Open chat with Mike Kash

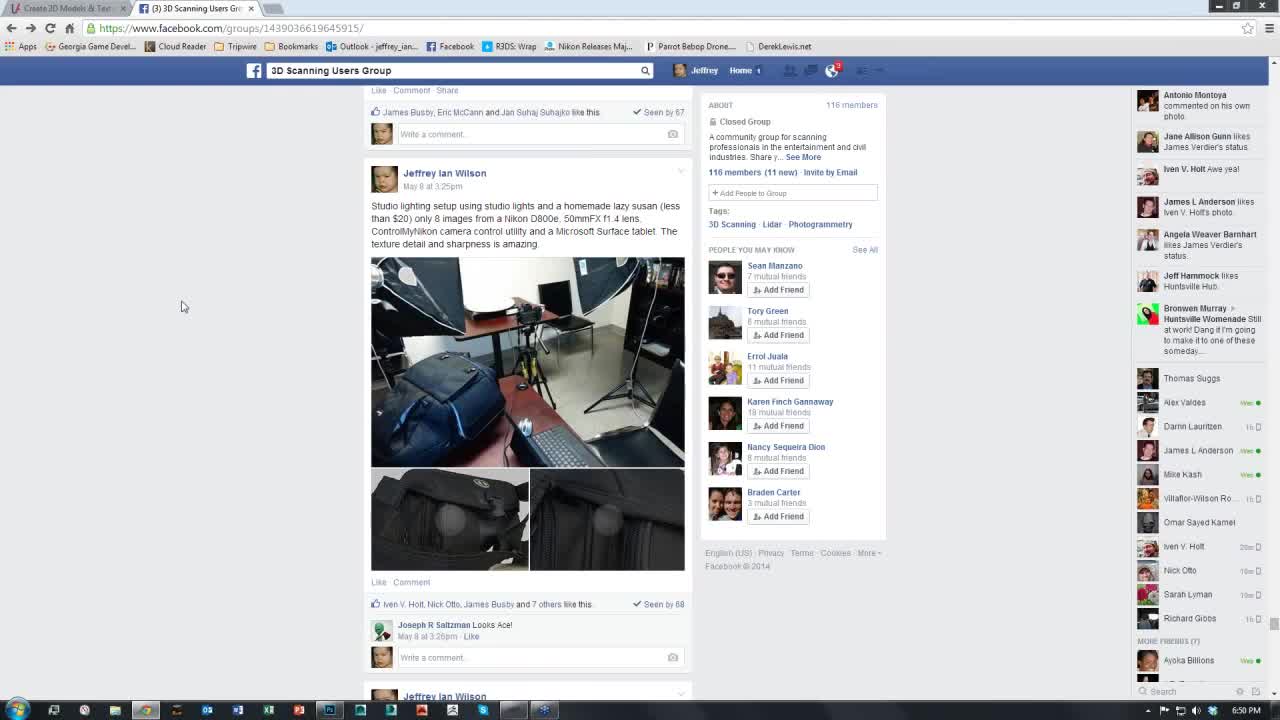click(1199, 474)
